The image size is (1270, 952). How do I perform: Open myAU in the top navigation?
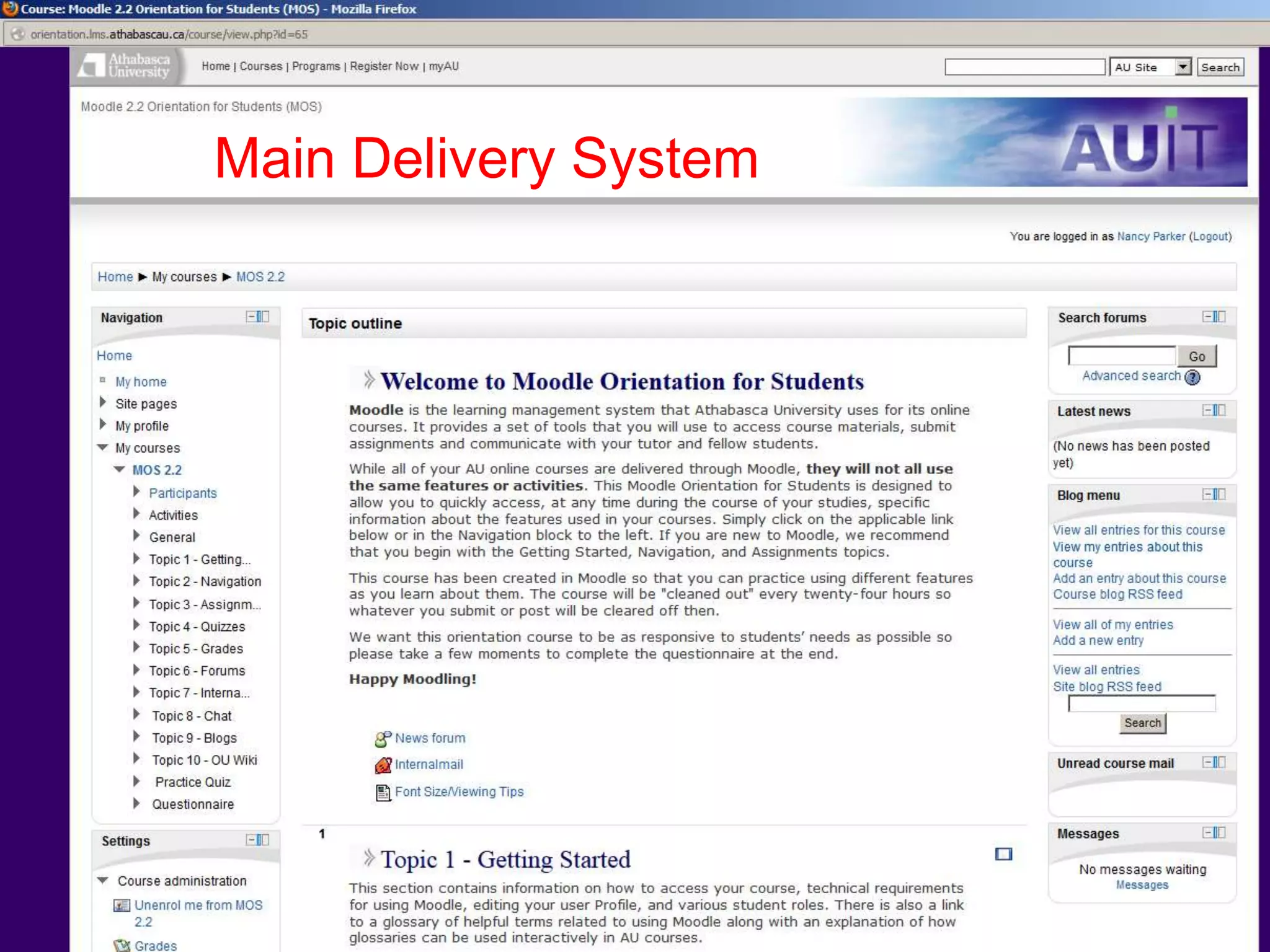444,66
